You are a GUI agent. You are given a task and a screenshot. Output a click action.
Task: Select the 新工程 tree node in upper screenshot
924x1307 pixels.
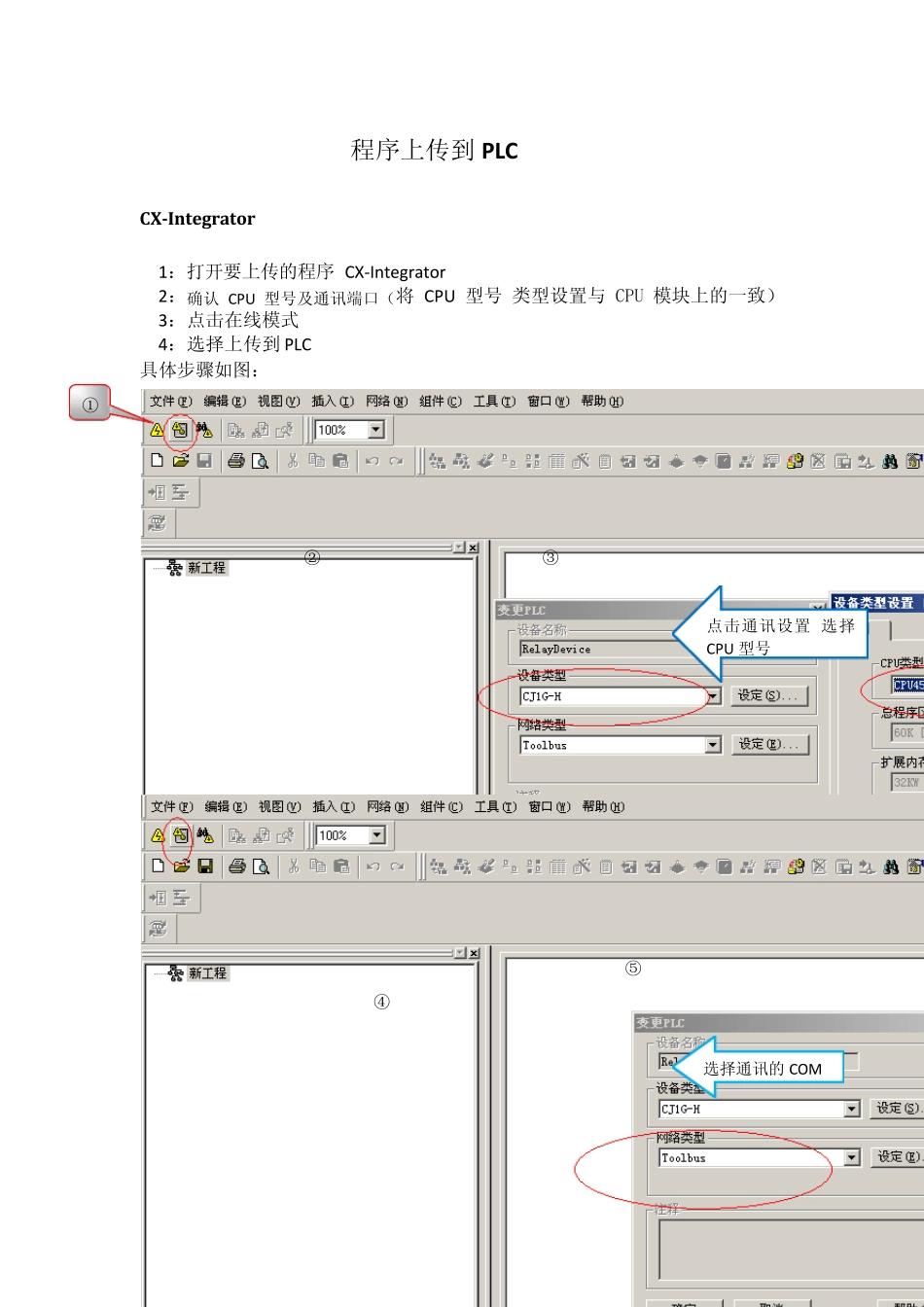click(206, 567)
